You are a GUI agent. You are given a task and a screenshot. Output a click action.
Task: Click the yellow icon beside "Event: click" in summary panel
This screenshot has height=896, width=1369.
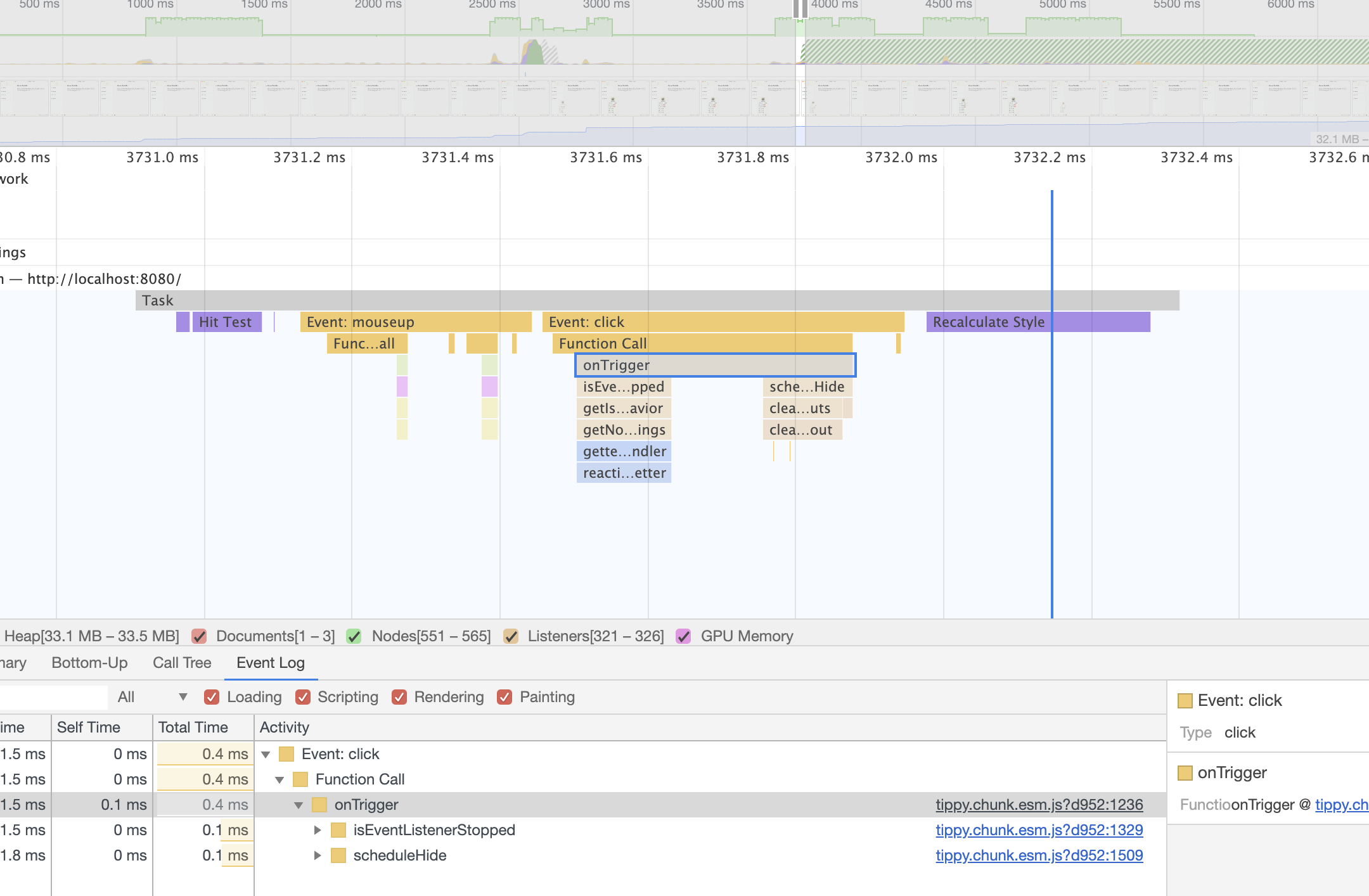1185,700
